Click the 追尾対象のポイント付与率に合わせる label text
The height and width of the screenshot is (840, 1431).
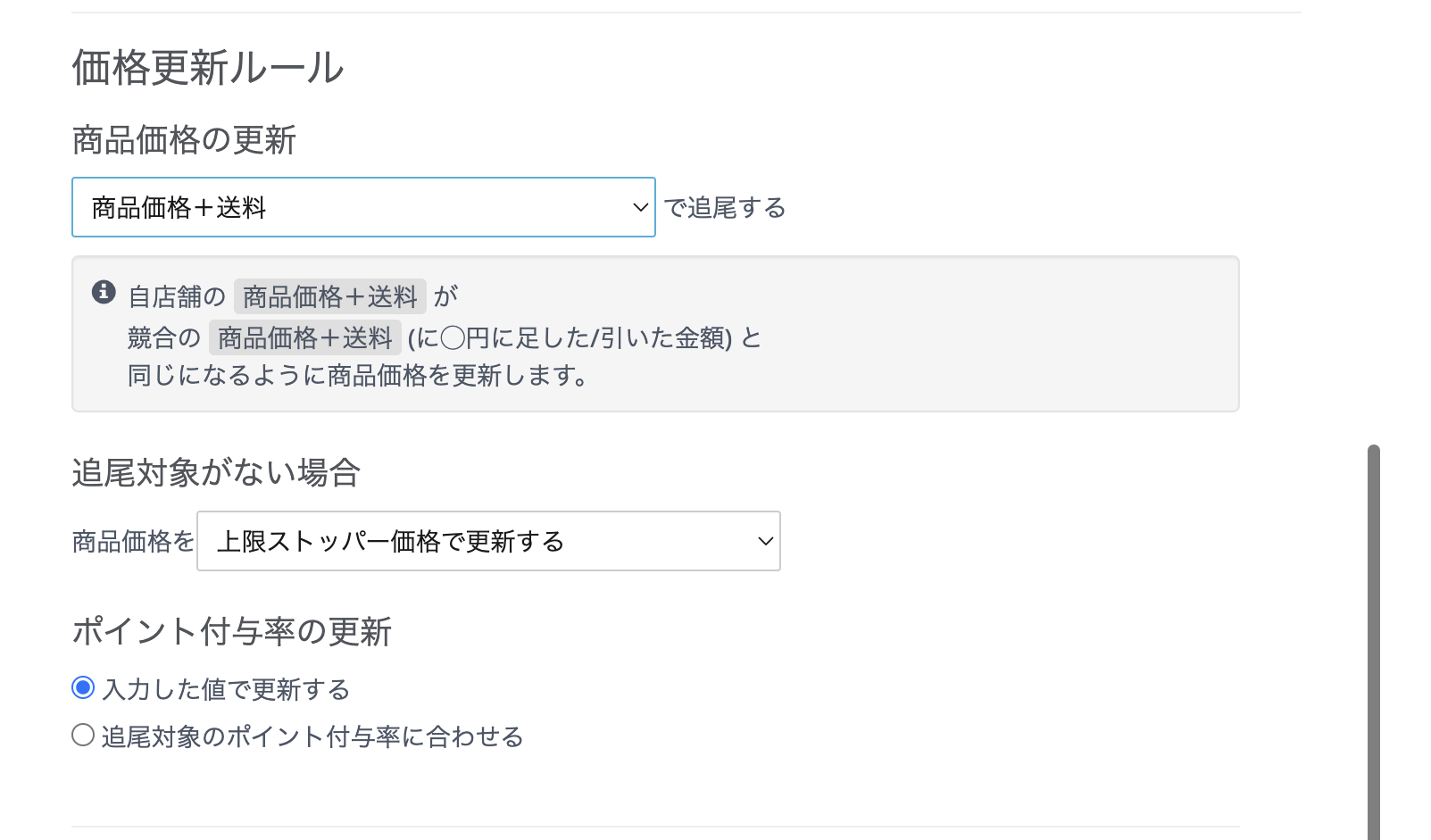[x=312, y=736]
